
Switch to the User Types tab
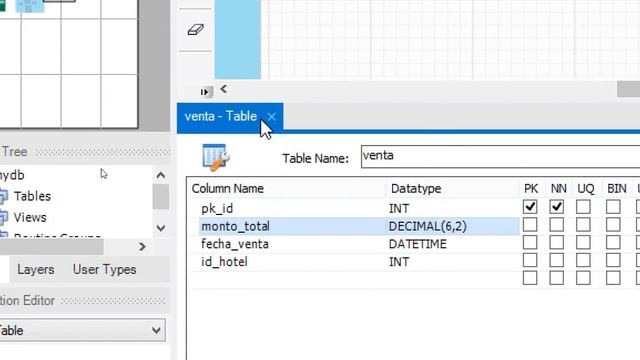[104, 269]
